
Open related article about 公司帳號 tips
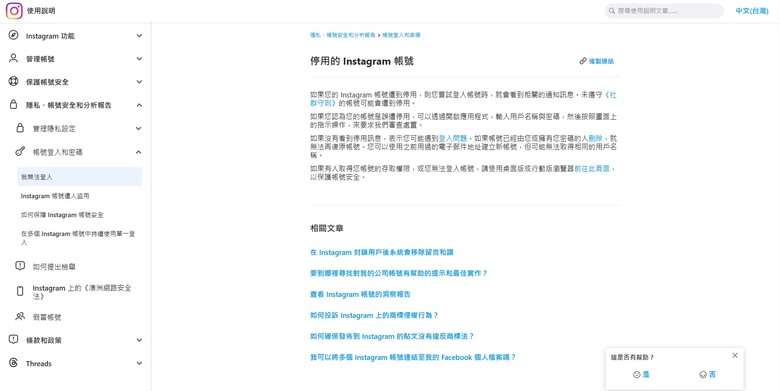(x=398, y=273)
